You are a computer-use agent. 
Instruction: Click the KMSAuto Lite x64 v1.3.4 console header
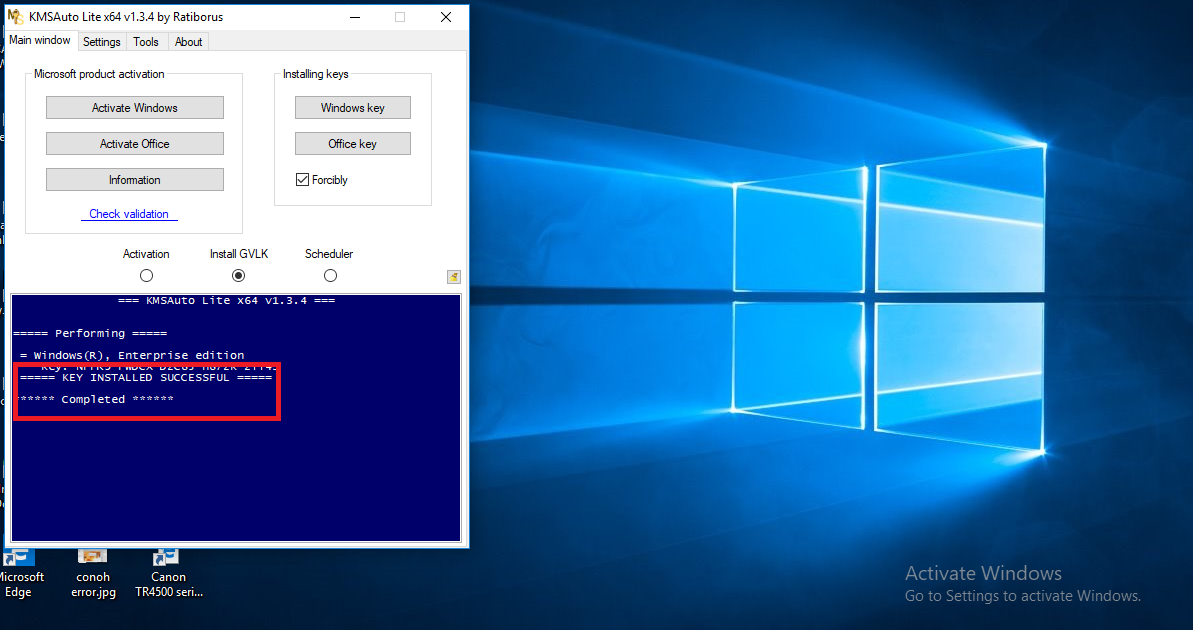pos(227,301)
